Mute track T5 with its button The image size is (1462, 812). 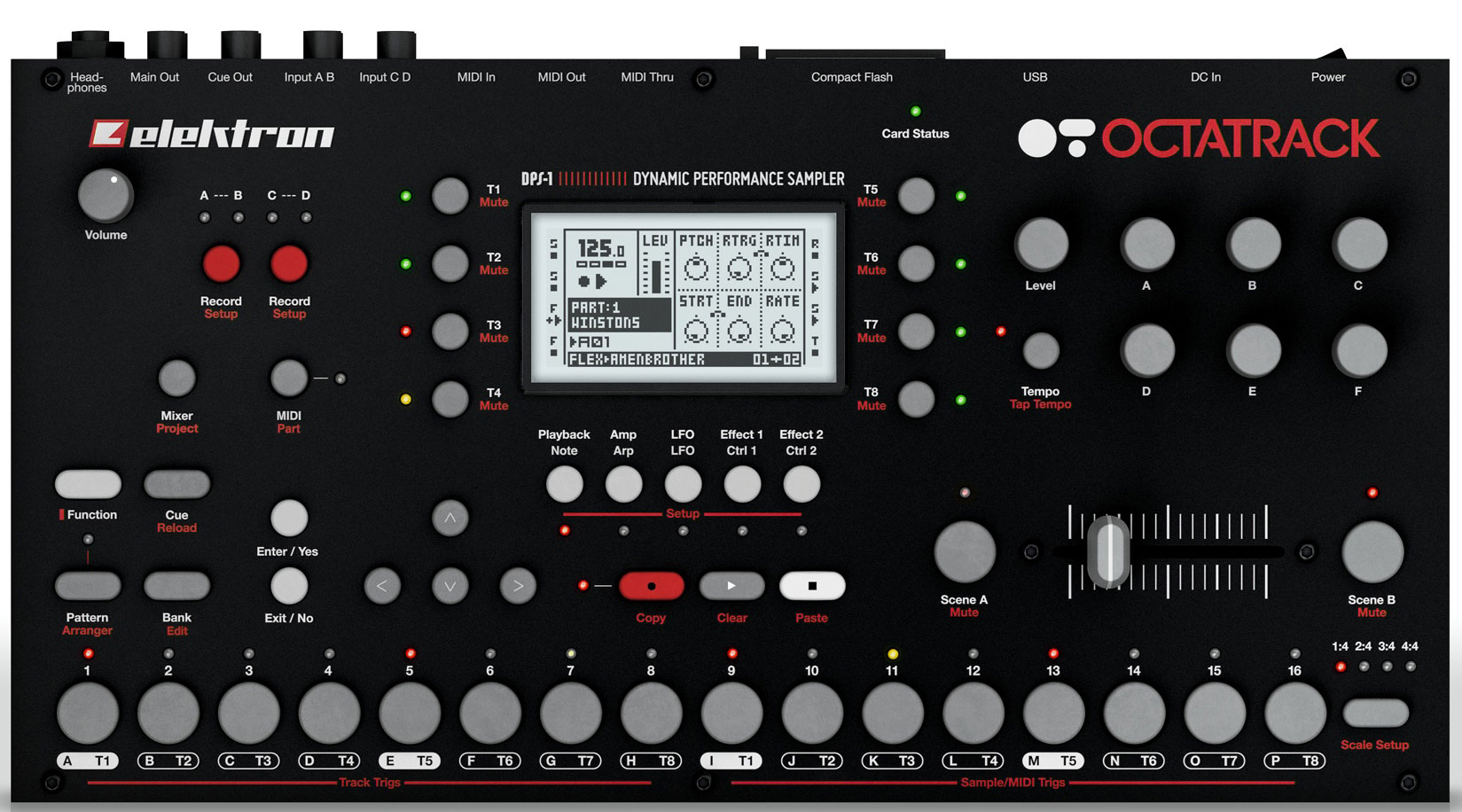[x=917, y=196]
